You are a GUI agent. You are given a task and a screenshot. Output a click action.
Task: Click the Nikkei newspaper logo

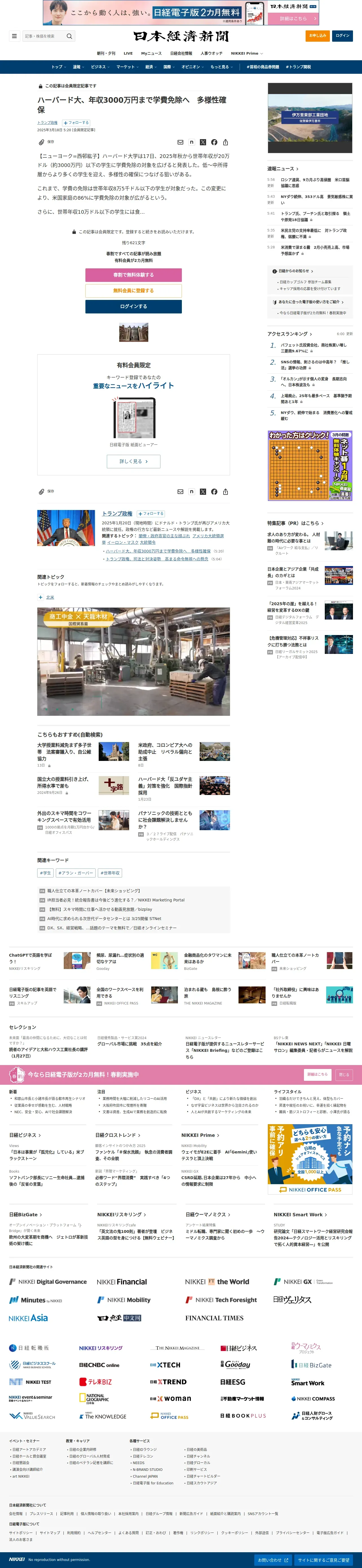click(181, 36)
